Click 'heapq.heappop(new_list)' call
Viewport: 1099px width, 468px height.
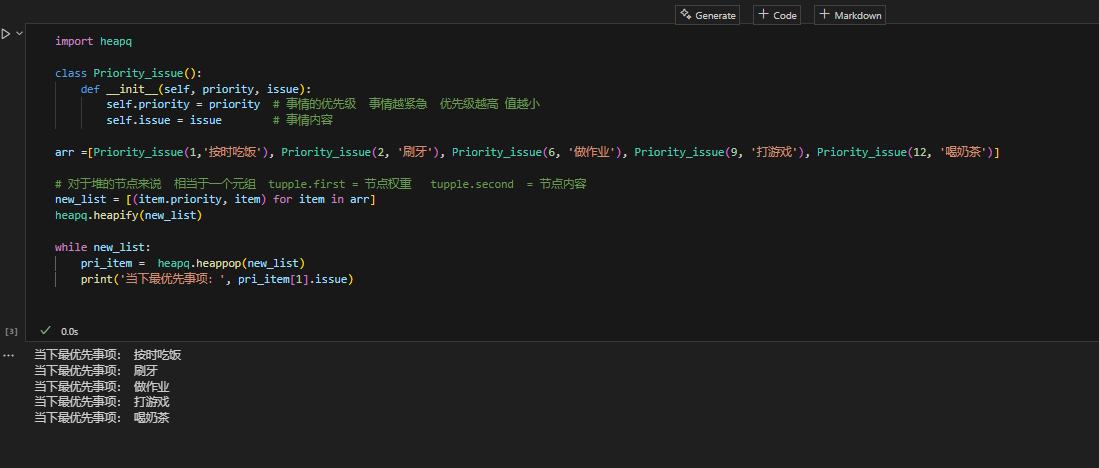tap(231, 263)
